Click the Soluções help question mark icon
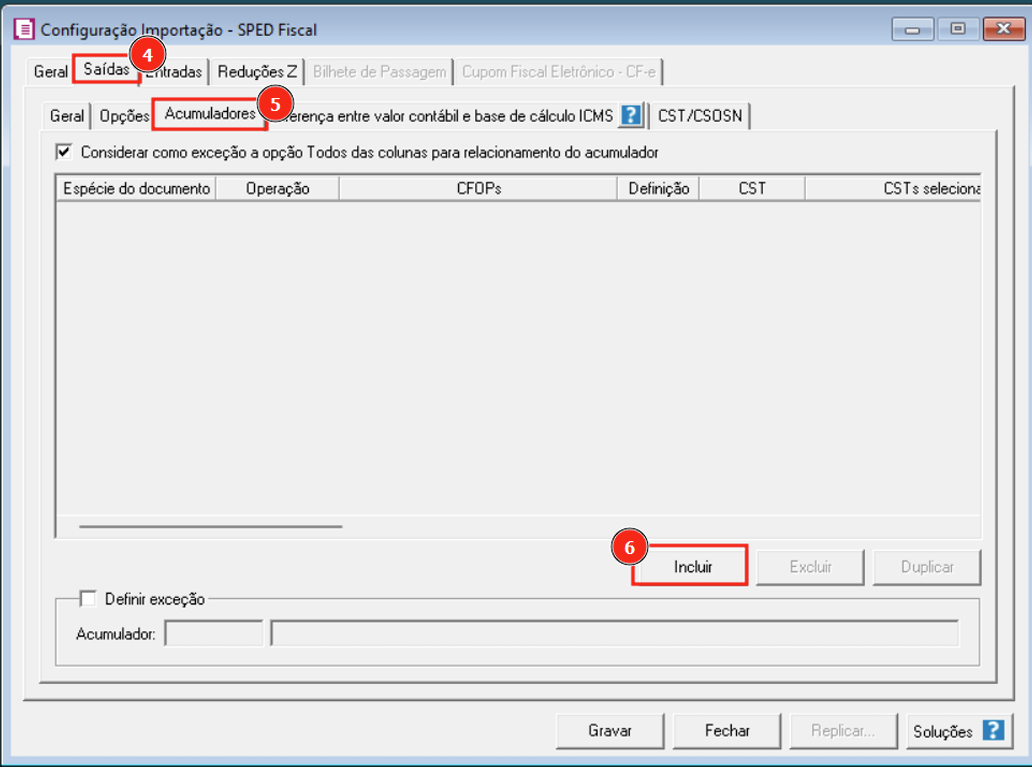The height and width of the screenshot is (768, 1032). tap(992, 731)
